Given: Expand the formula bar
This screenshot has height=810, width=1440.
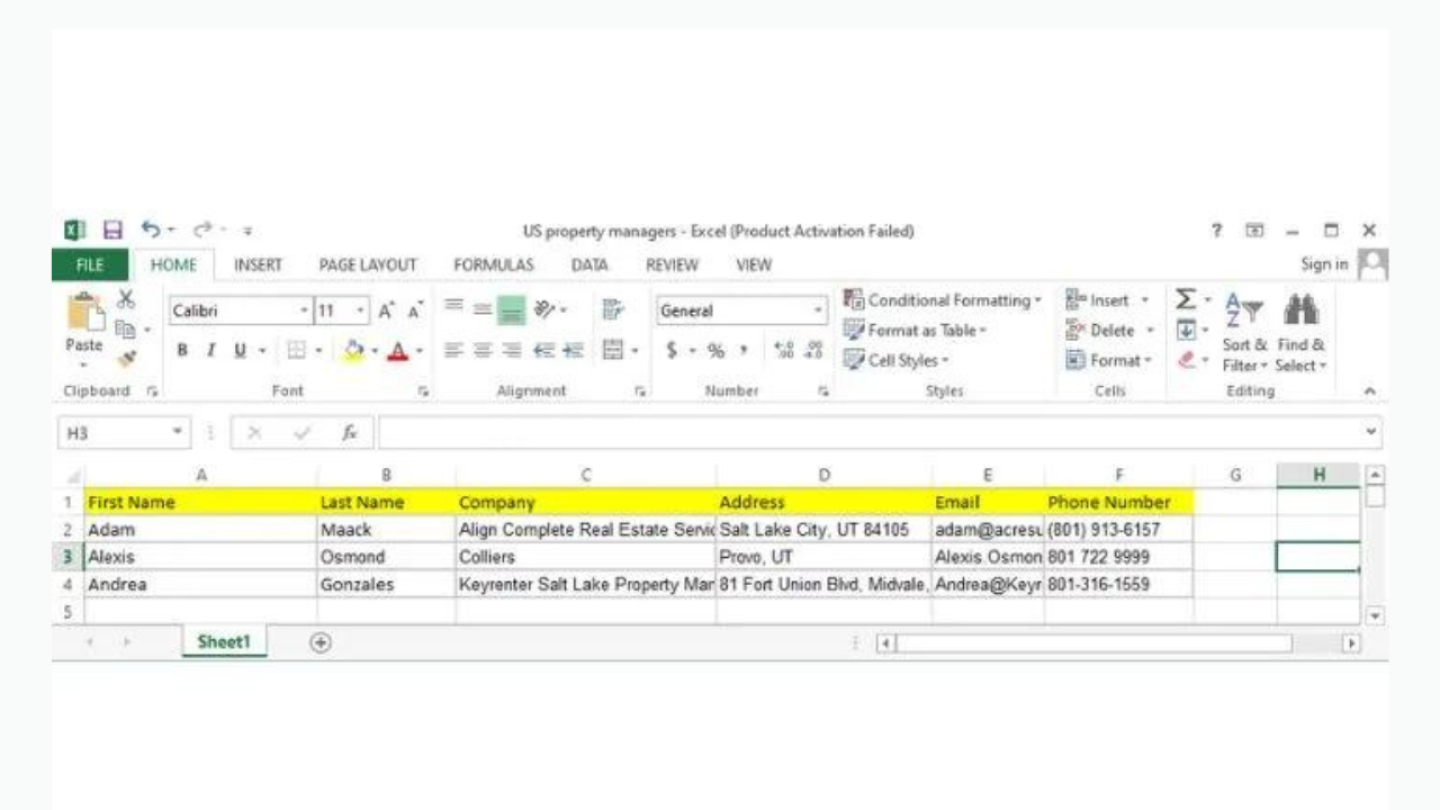Looking at the screenshot, I should (1371, 432).
